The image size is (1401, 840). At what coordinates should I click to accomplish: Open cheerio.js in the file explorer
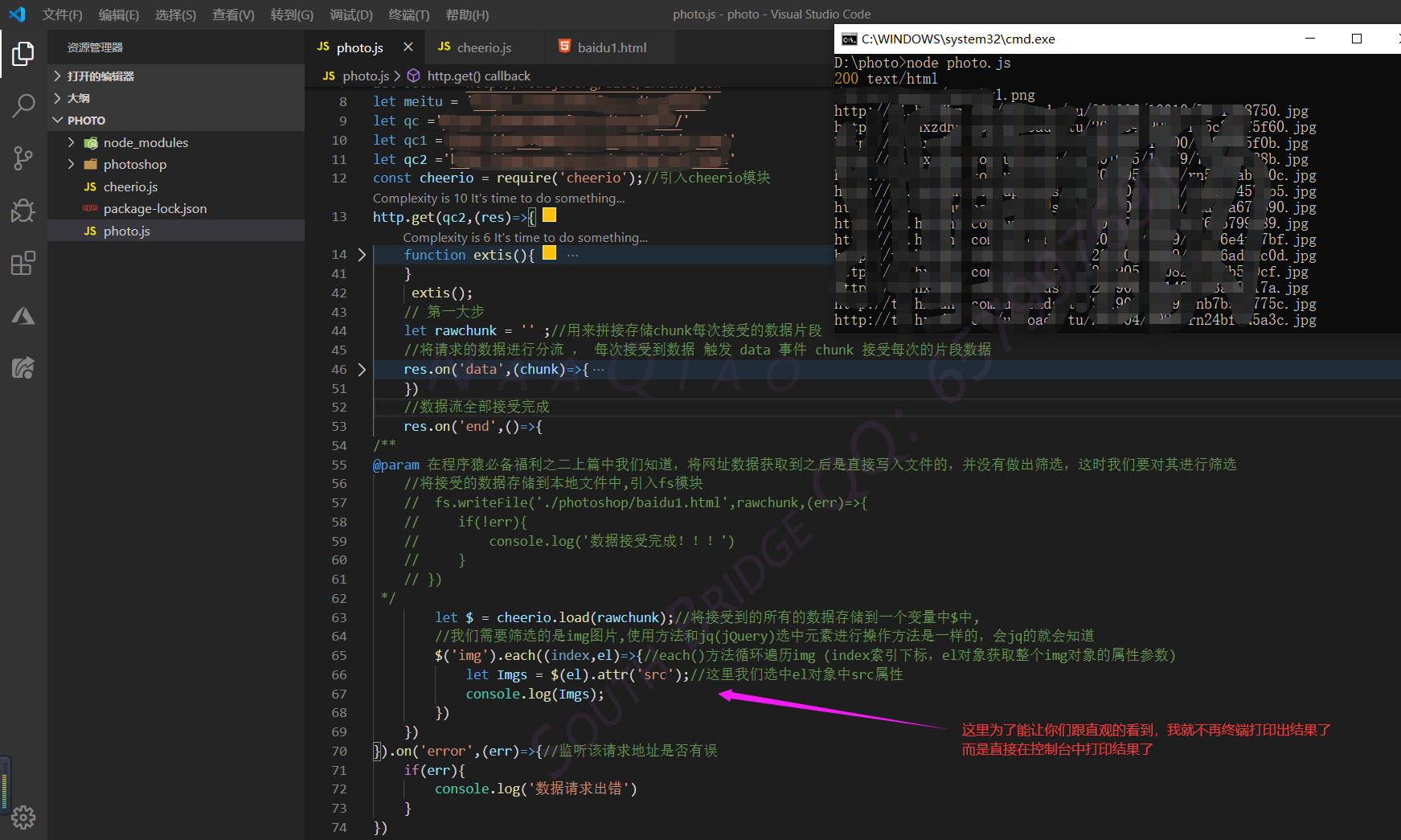[175, 186]
